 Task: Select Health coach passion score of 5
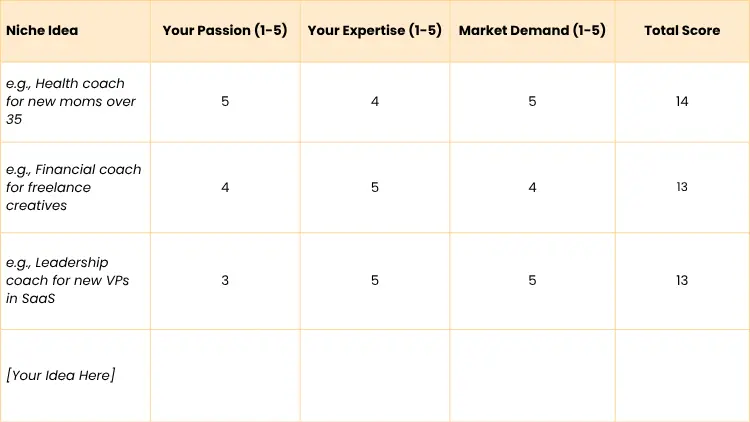(225, 101)
